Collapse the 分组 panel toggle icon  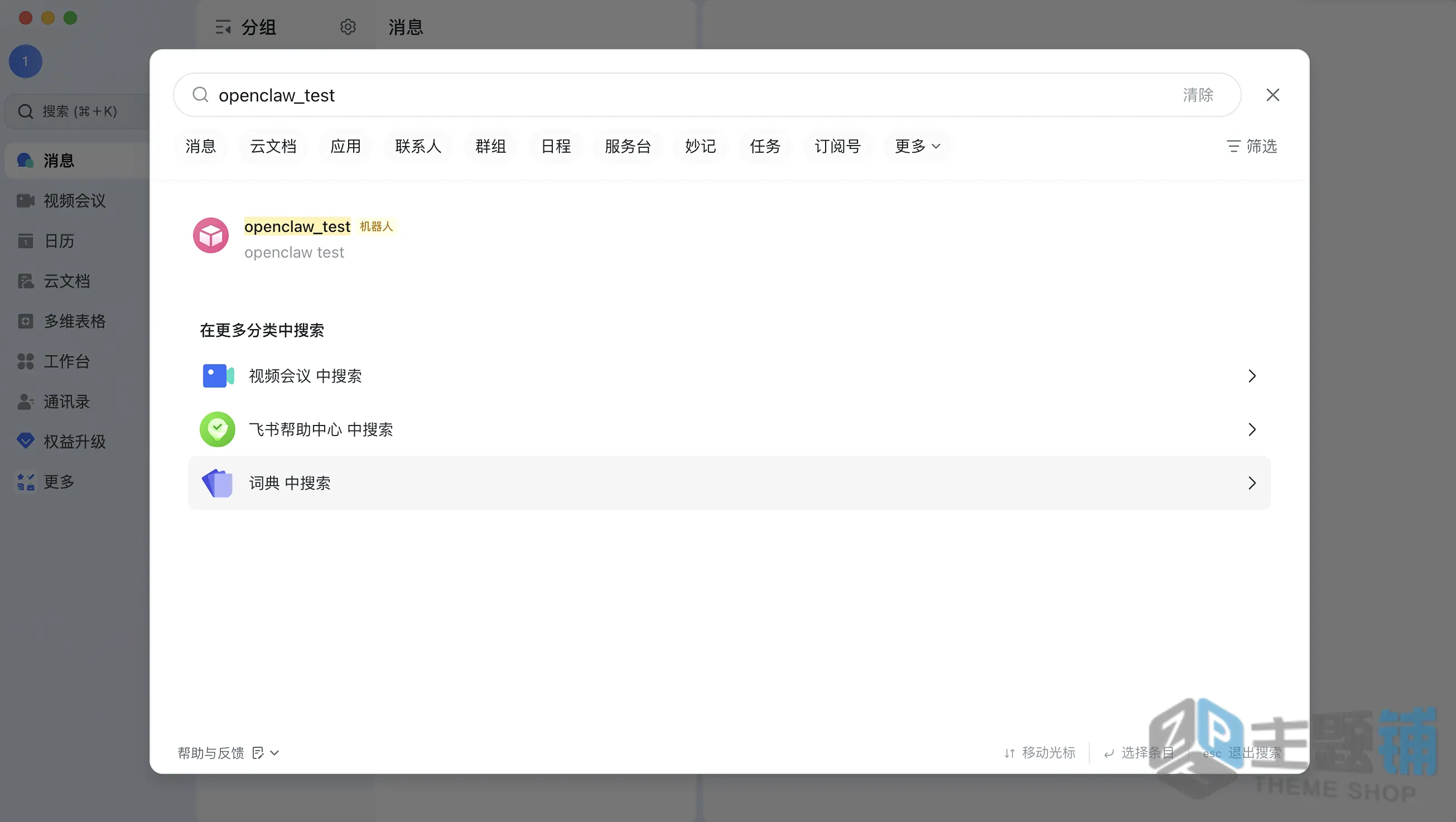pos(223,27)
